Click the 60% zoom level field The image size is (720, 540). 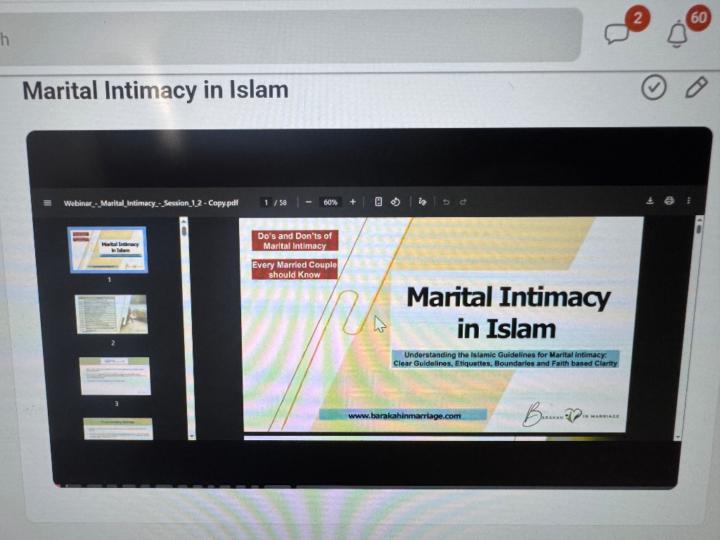pyautogui.click(x=330, y=202)
